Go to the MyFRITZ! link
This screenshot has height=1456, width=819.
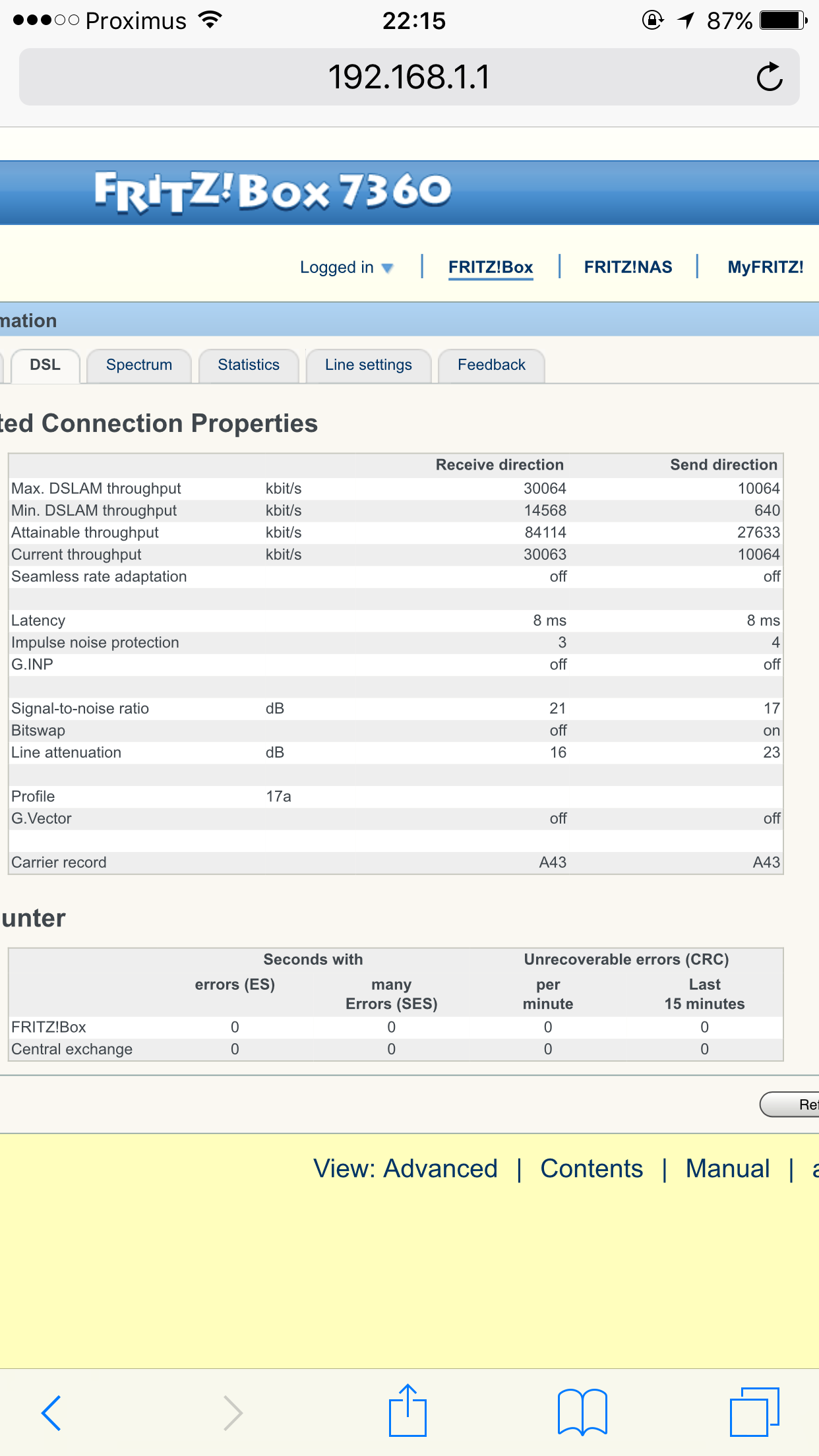pyautogui.click(x=765, y=267)
